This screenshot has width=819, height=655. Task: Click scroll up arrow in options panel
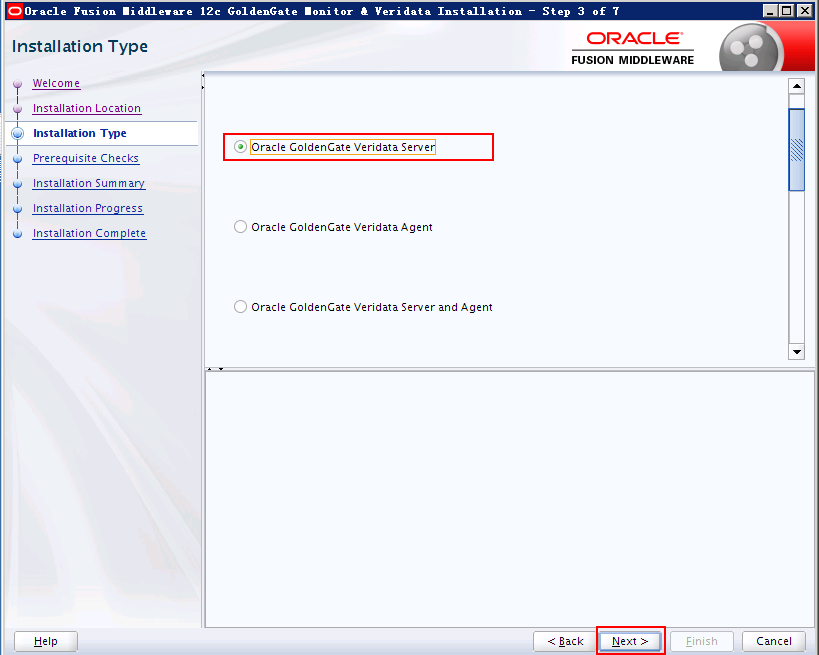(x=797, y=86)
